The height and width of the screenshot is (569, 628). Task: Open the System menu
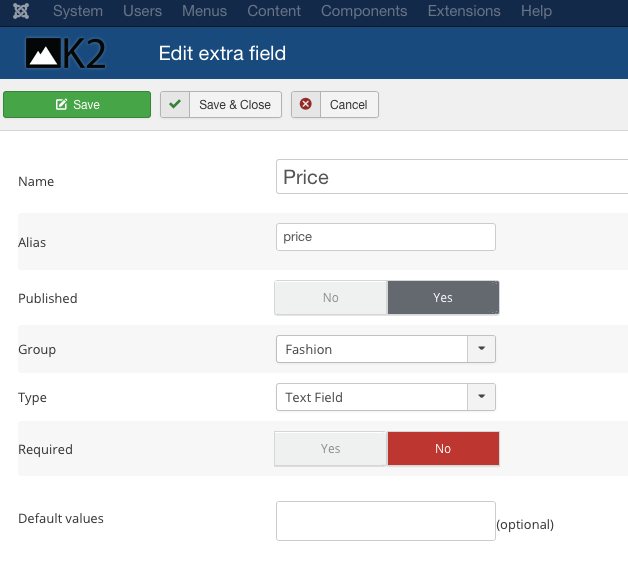[x=77, y=12]
